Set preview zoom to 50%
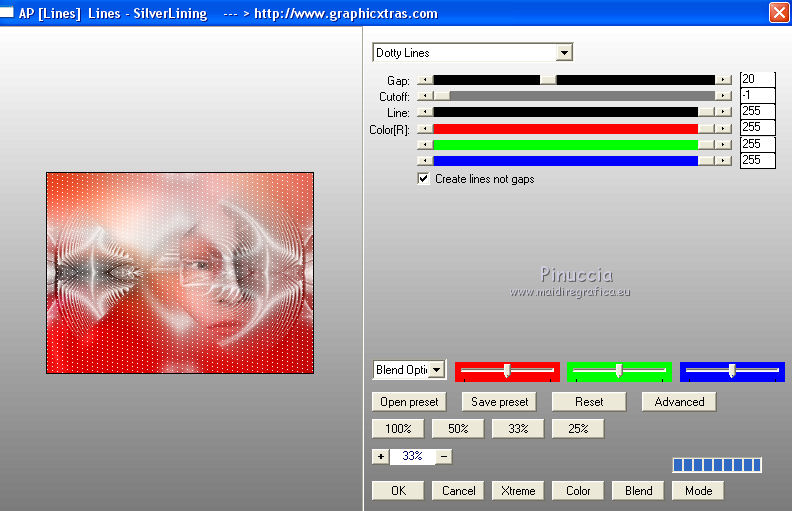Image resolution: width=792 pixels, height=511 pixels. tap(458, 429)
